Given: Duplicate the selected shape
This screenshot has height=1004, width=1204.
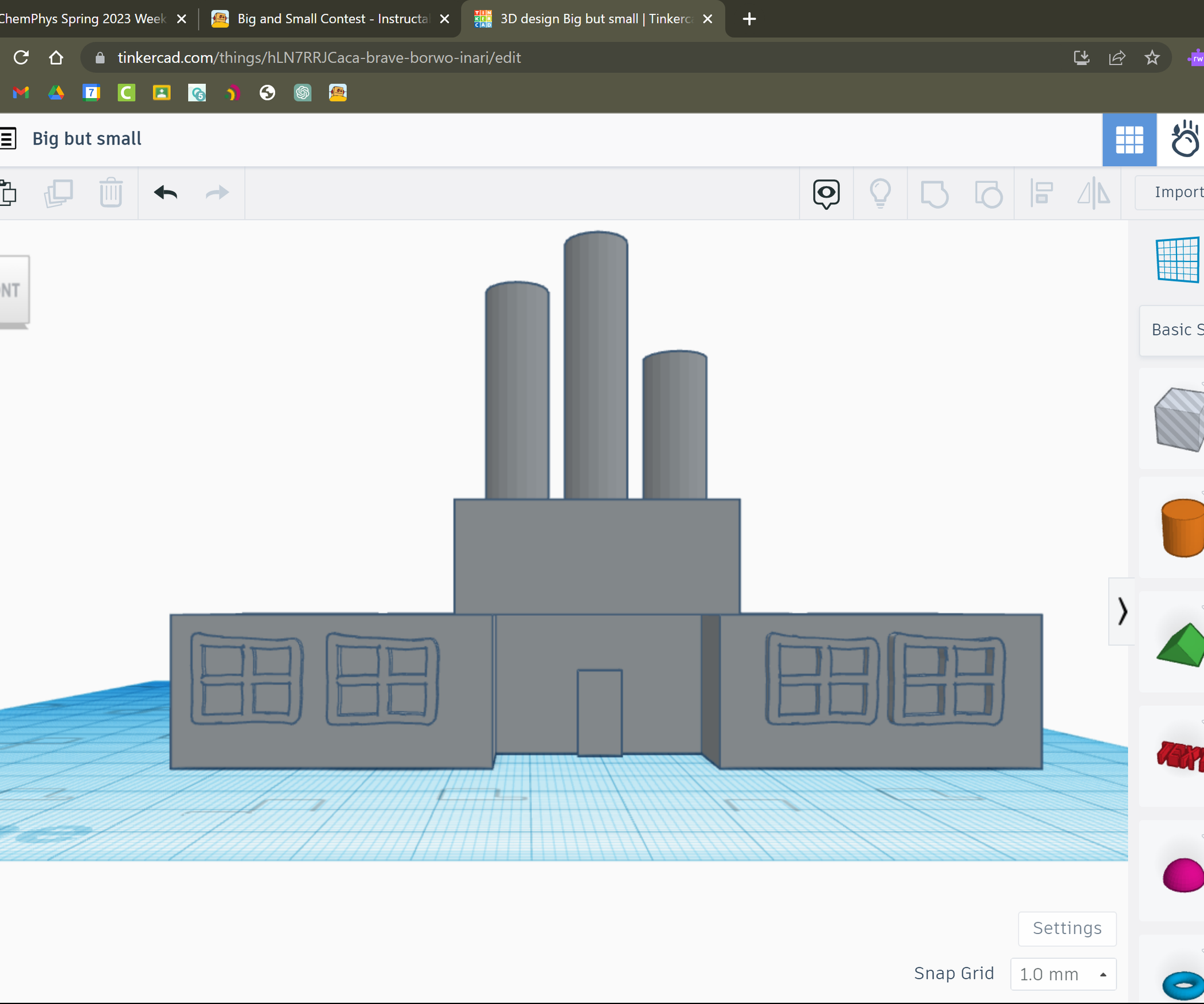Looking at the screenshot, I should [x=58, y=193].
